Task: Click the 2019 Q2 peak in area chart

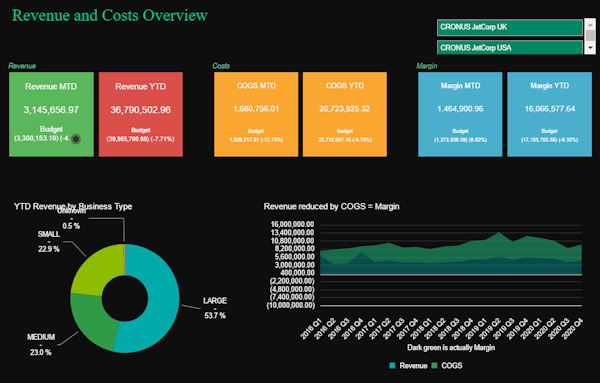Action: click(498, 233)
